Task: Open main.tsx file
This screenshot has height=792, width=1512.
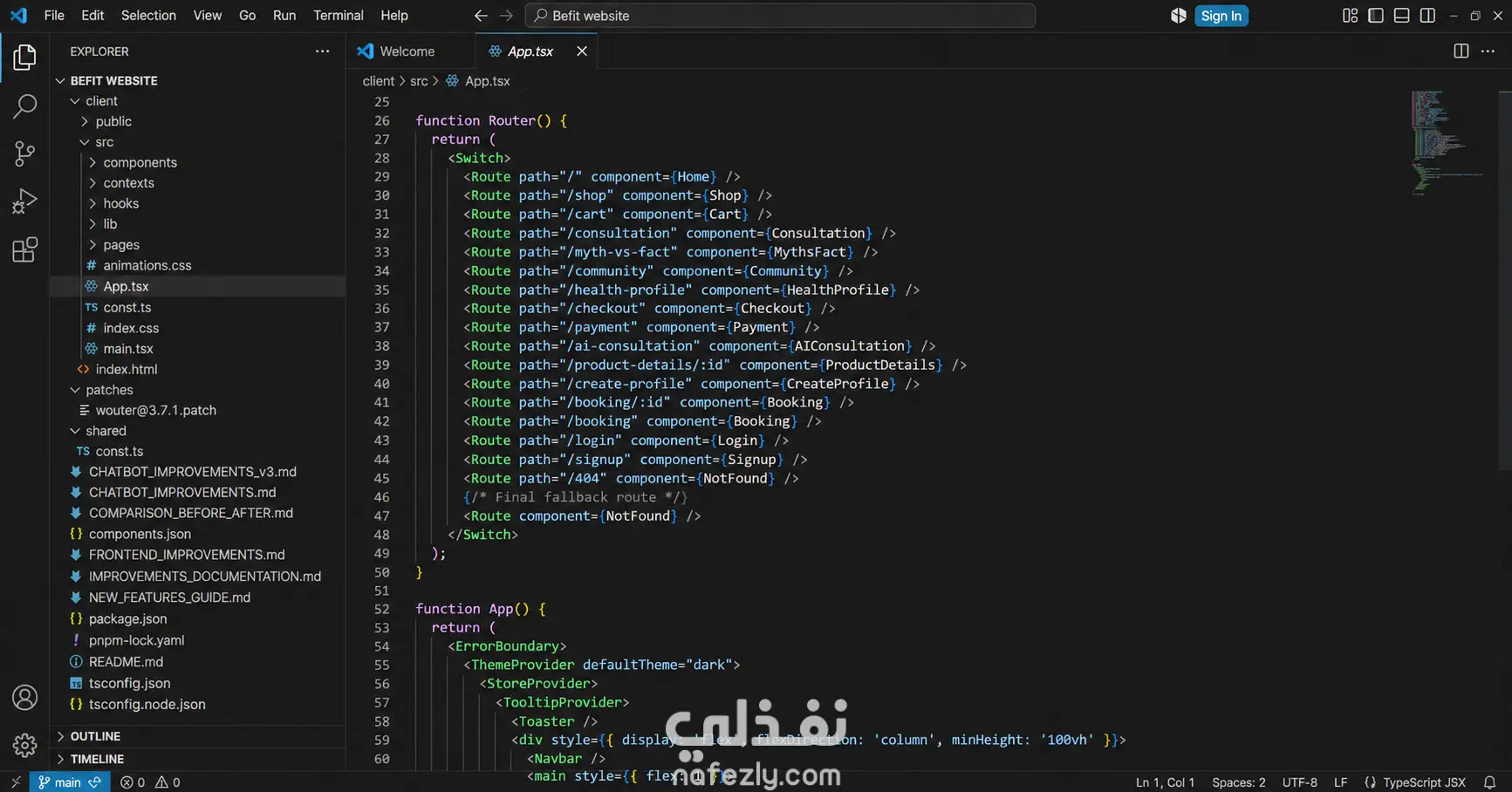Action: coord(128,349)
